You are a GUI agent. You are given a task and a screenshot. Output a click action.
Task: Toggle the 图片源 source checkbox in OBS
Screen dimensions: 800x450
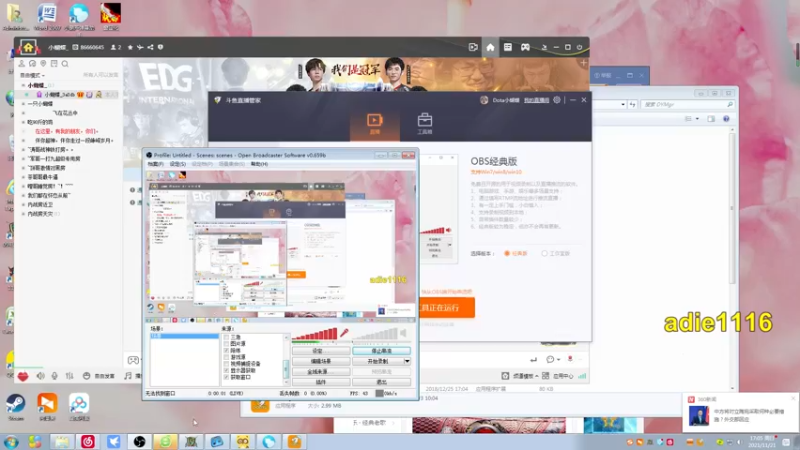tap(227, 344)
